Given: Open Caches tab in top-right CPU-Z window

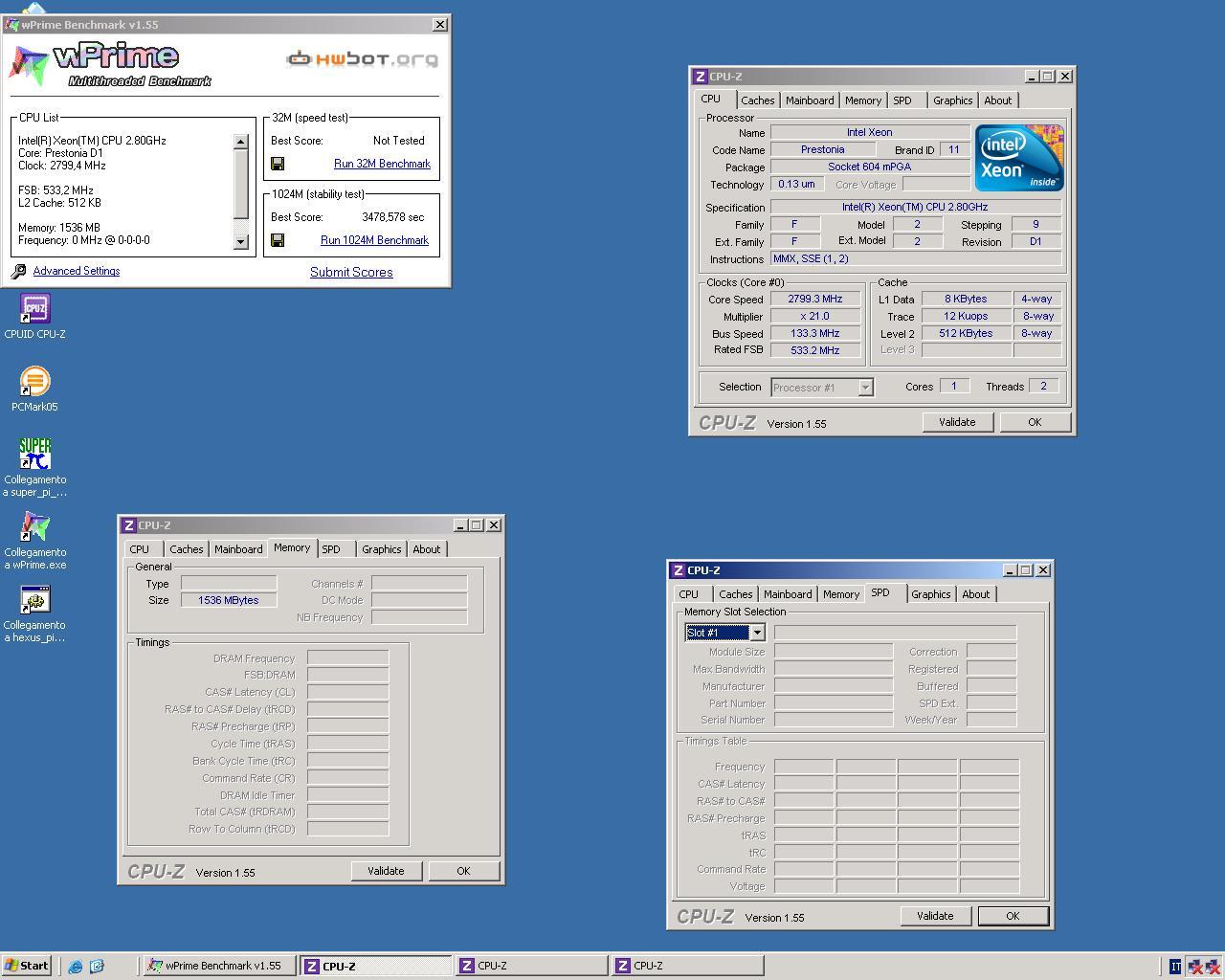Looking at the screenshot, I should [x=757, y=100].
